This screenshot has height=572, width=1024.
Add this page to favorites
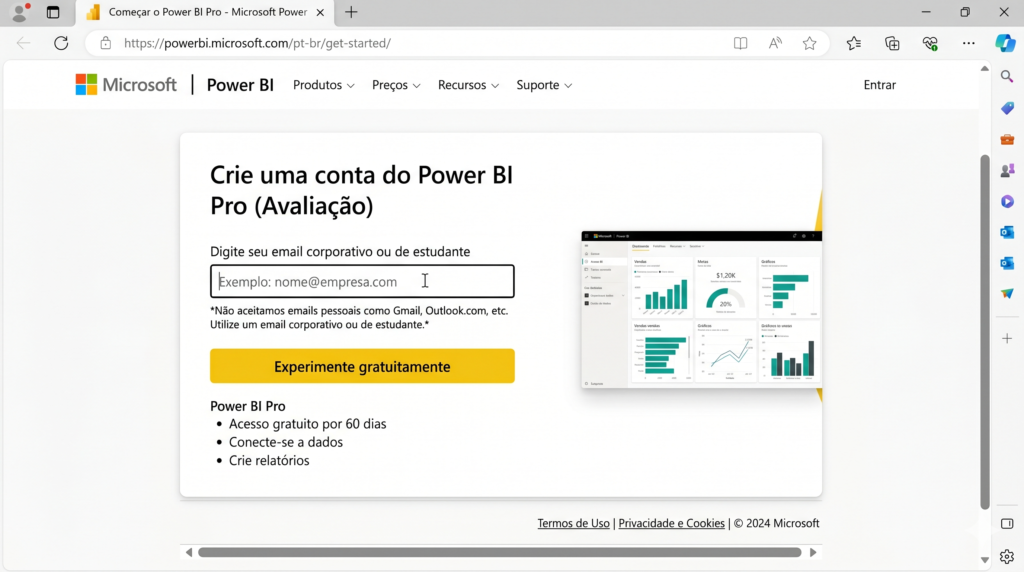click(x=810, y=43)
